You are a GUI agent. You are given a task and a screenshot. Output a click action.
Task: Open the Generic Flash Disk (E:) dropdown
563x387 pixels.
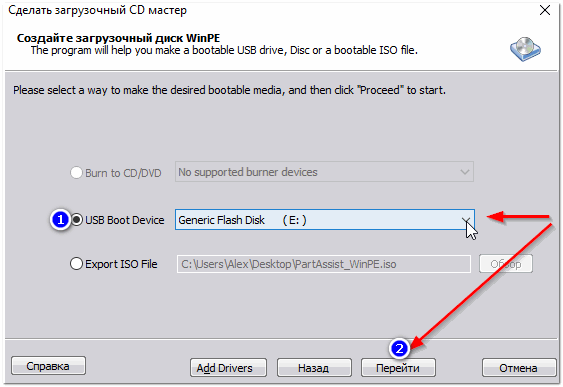(325, 220)
